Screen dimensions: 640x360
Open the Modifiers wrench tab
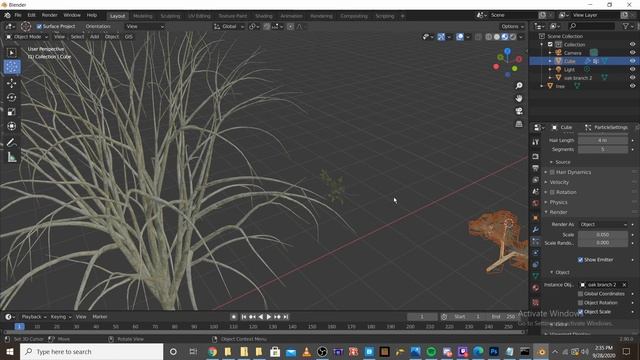[536, 229]
